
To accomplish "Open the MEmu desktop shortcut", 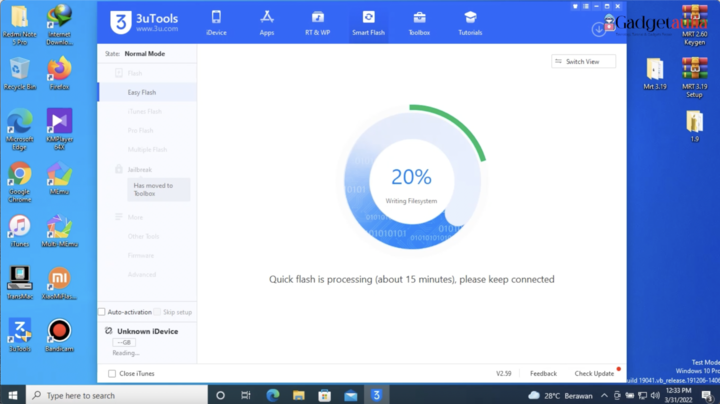I will point(59,179).
